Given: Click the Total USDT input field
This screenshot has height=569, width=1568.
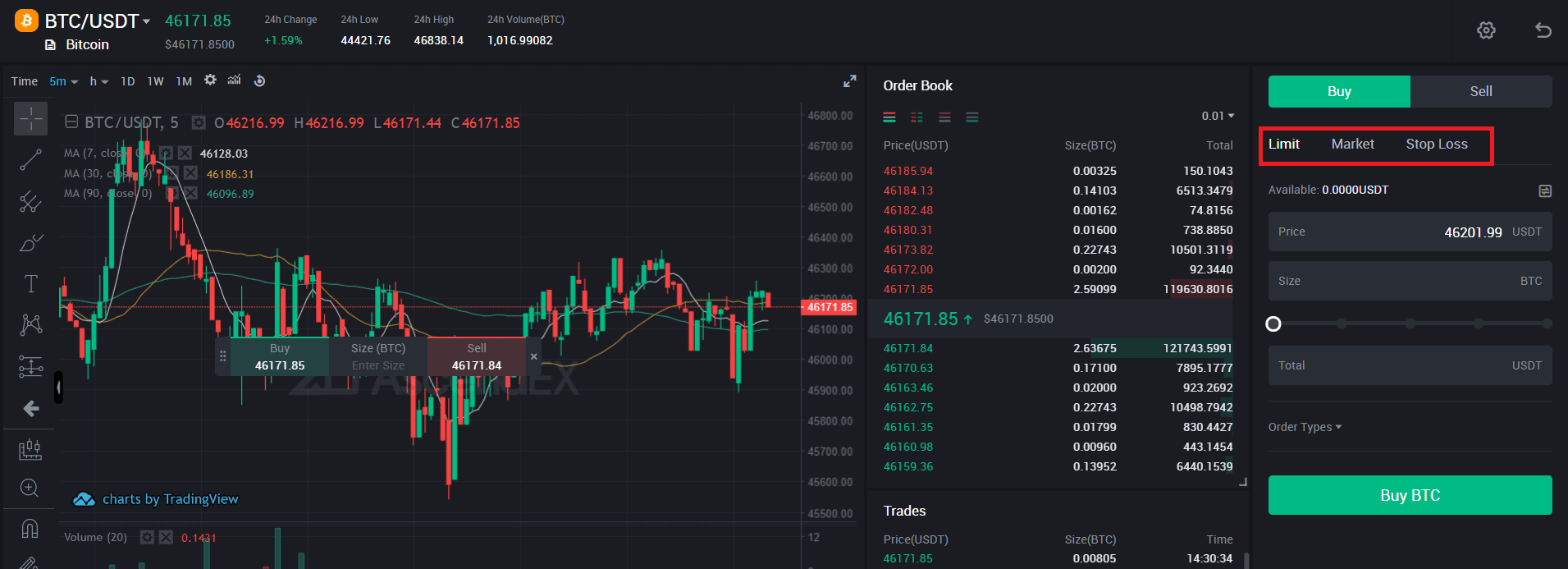Looking at the screenshot, I should click(1410, 365).
